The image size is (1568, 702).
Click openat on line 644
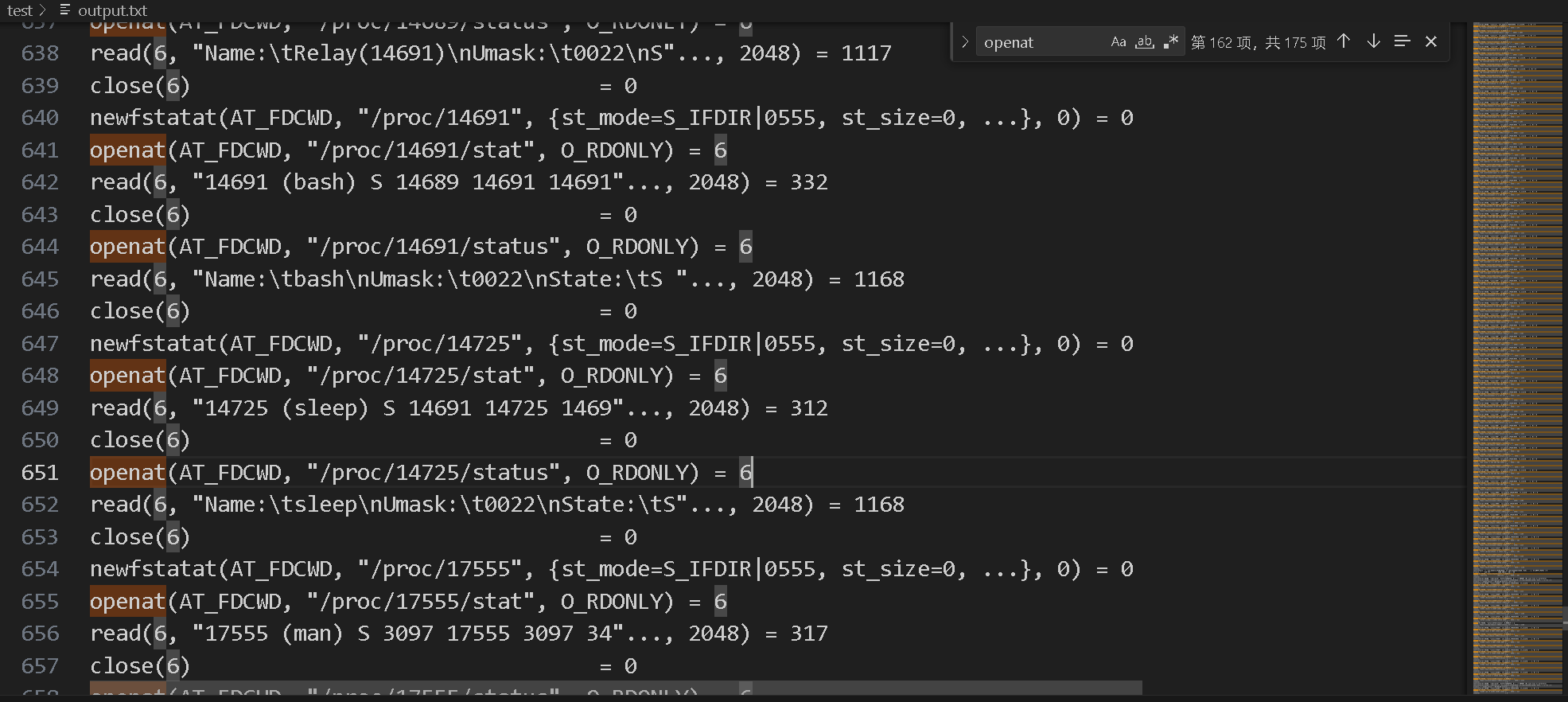[127, 247]
